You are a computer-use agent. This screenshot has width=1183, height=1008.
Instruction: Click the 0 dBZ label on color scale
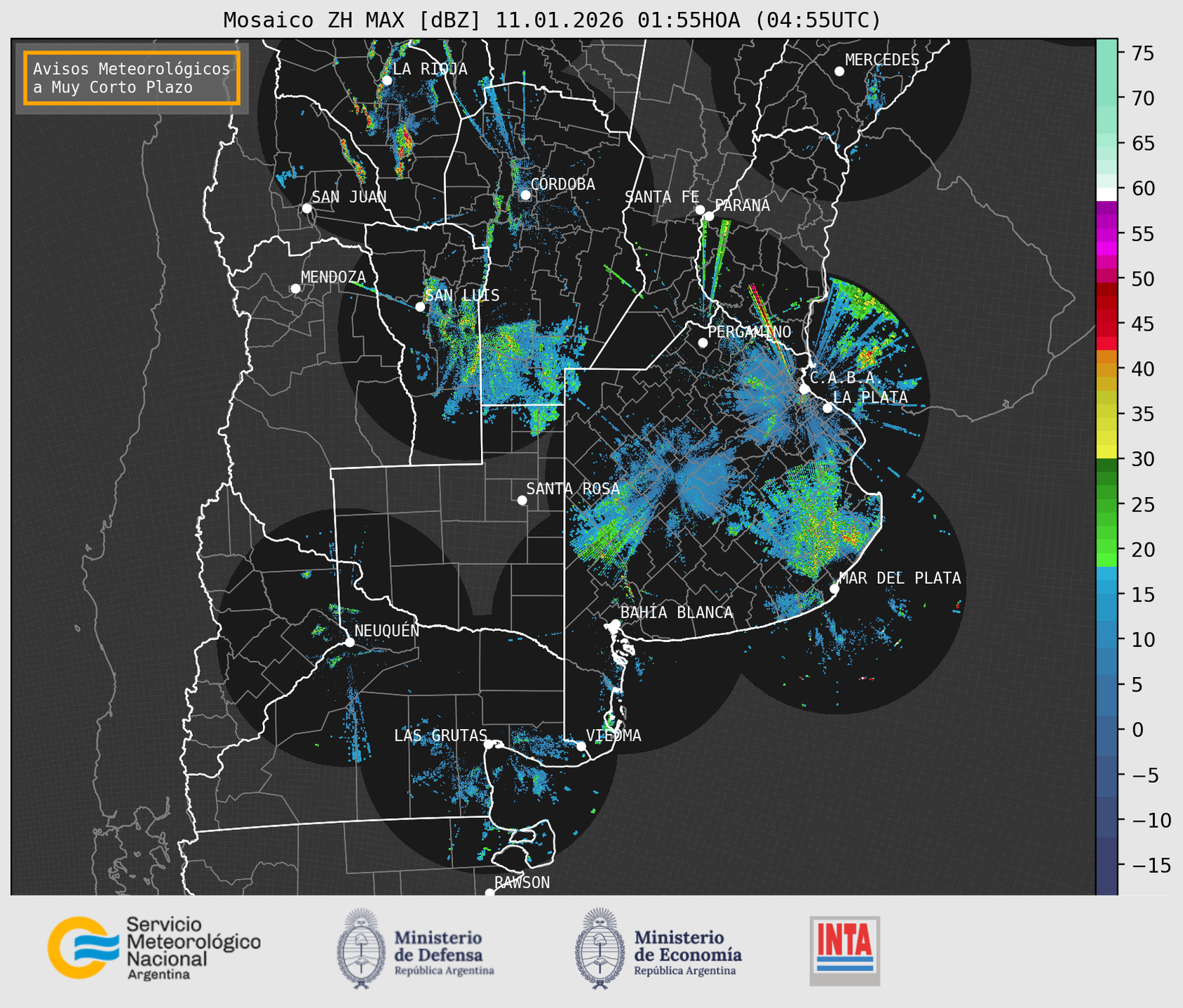(x=1137, y=730)
